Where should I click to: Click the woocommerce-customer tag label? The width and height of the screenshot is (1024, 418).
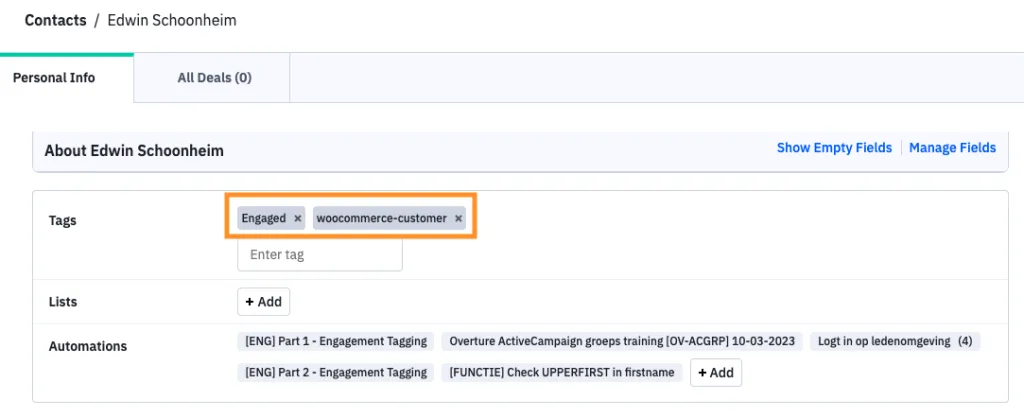(x=381, y=218)
